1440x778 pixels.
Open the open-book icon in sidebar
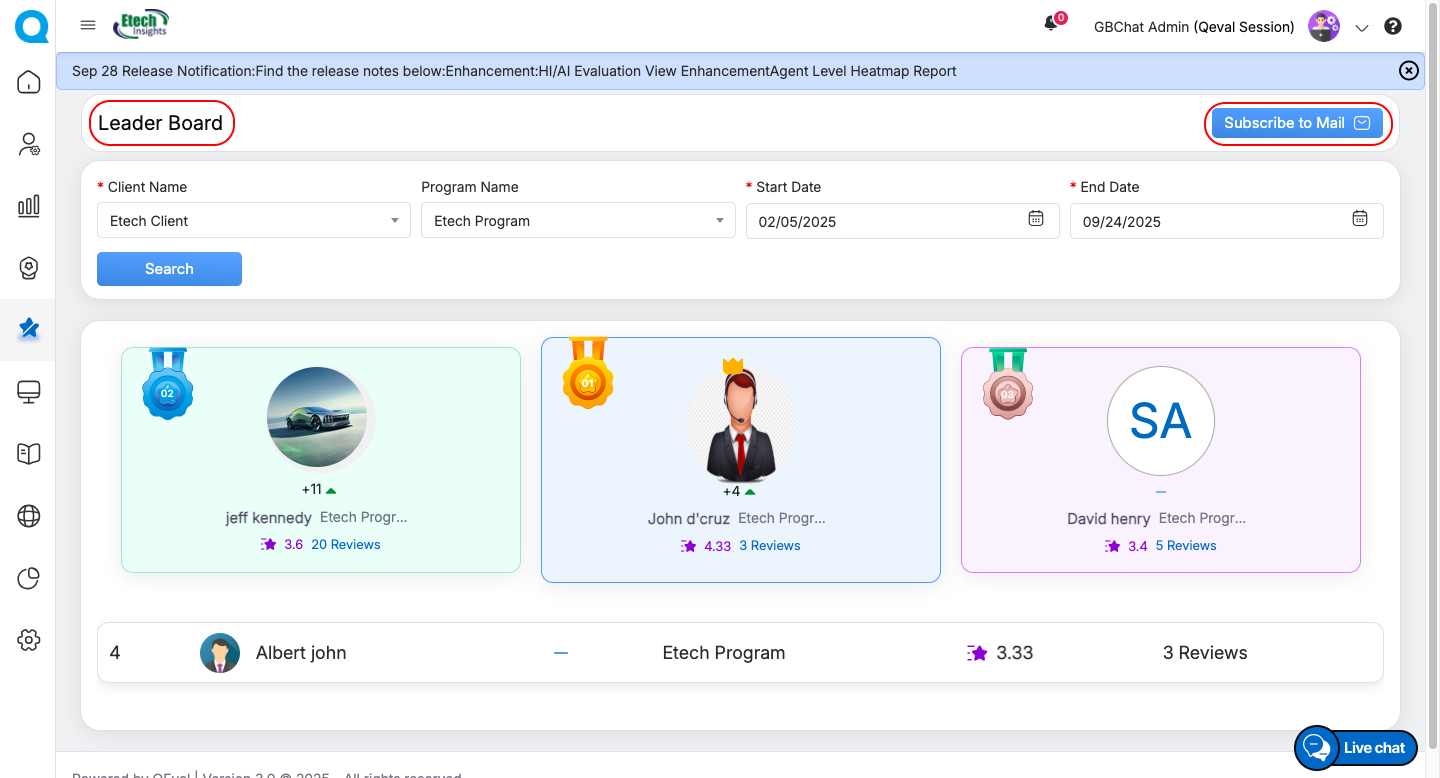click(x=29, y=454)
